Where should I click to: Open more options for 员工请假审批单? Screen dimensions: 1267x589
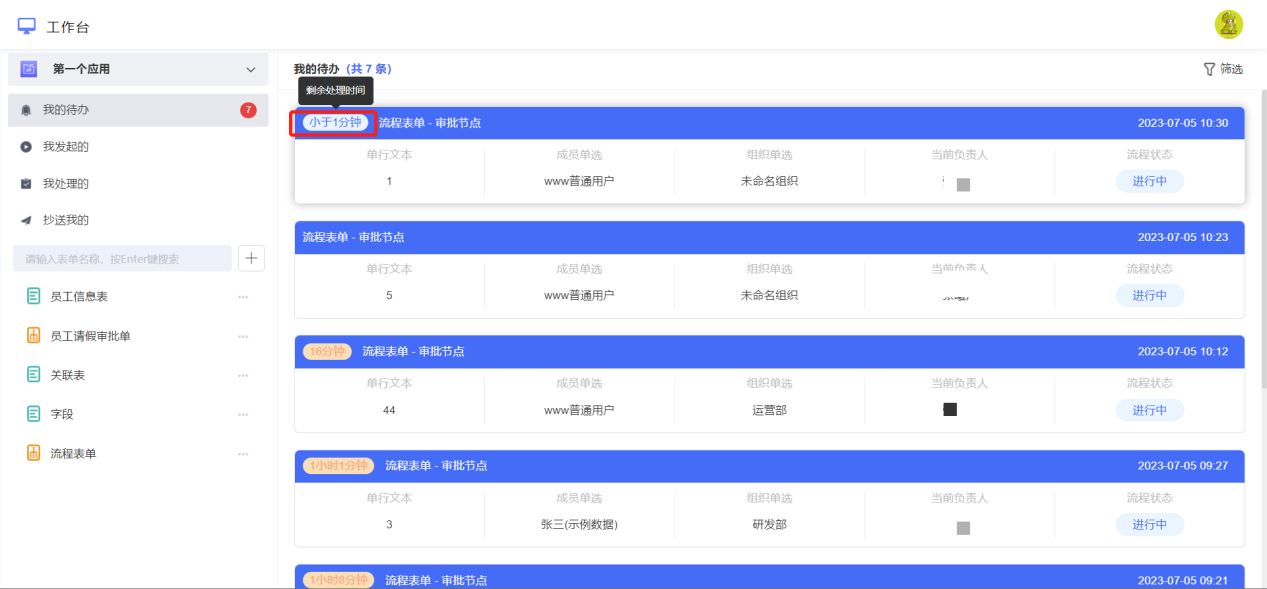243,336
